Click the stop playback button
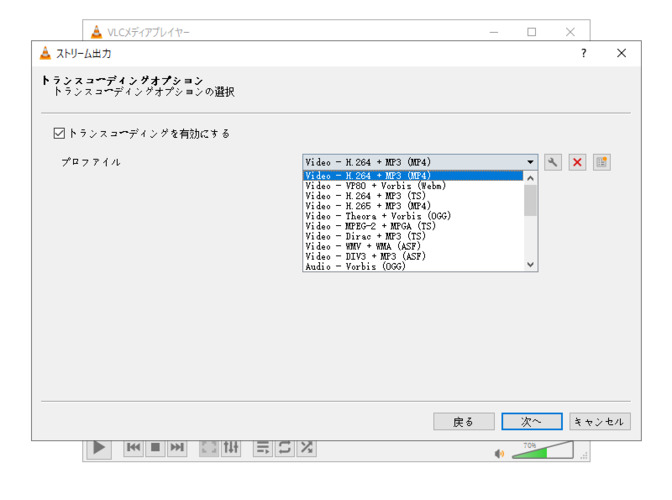The height and width of the screenshot is (500, 672). coord(155,448)
